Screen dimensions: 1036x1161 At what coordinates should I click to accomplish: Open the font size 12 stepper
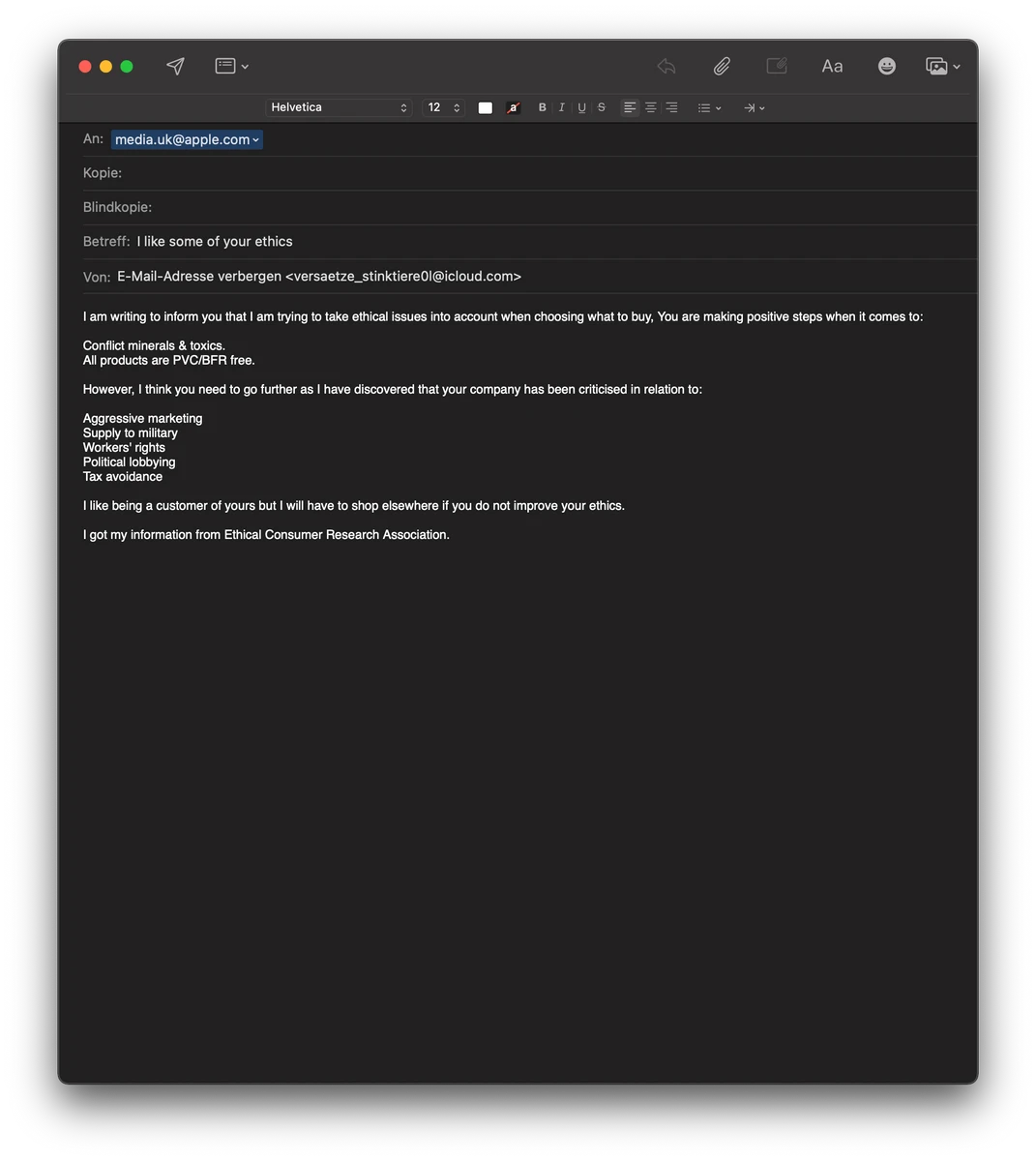pos(444,107)
